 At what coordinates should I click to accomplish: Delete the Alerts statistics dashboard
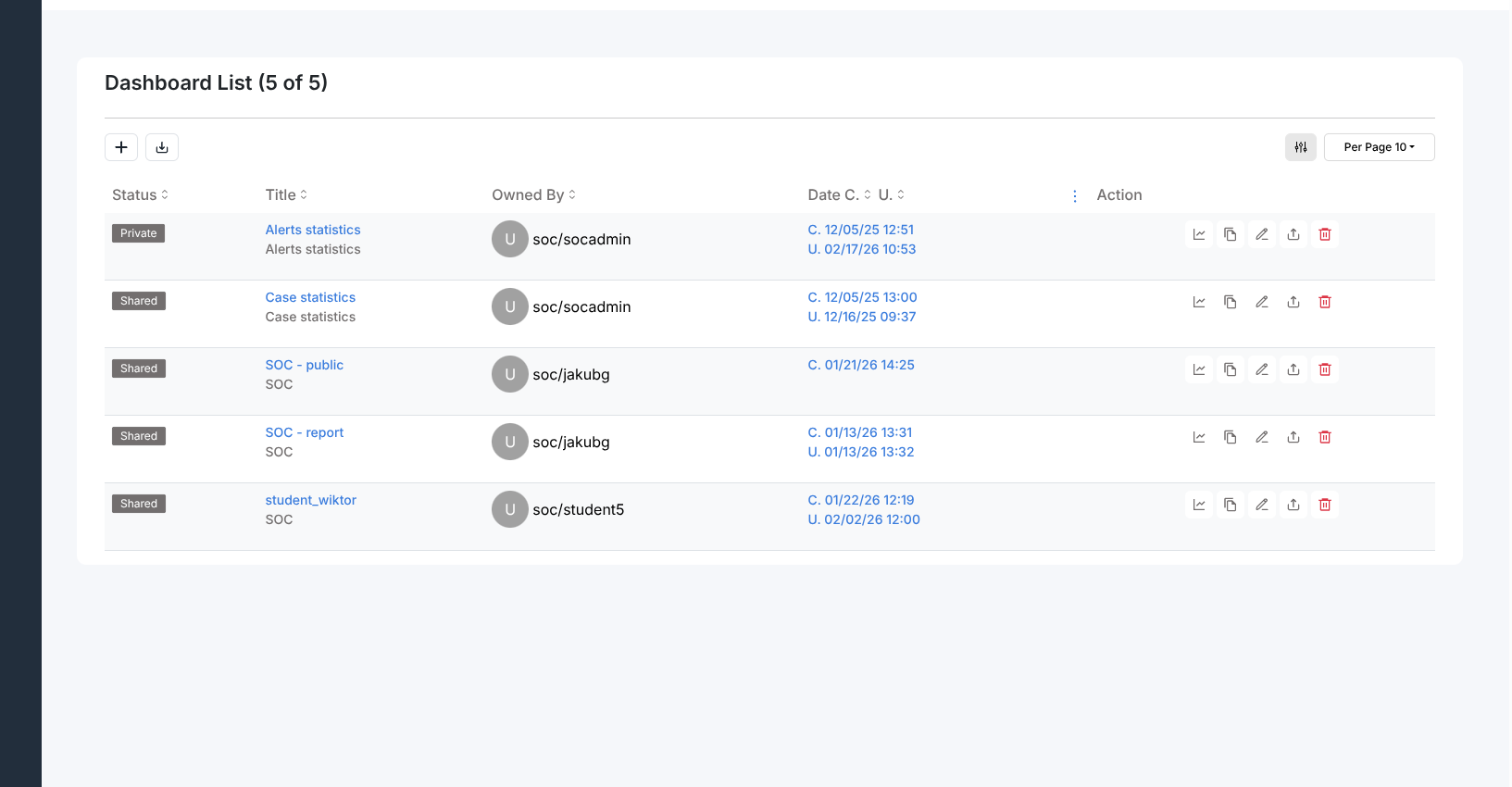(1325, 234)
